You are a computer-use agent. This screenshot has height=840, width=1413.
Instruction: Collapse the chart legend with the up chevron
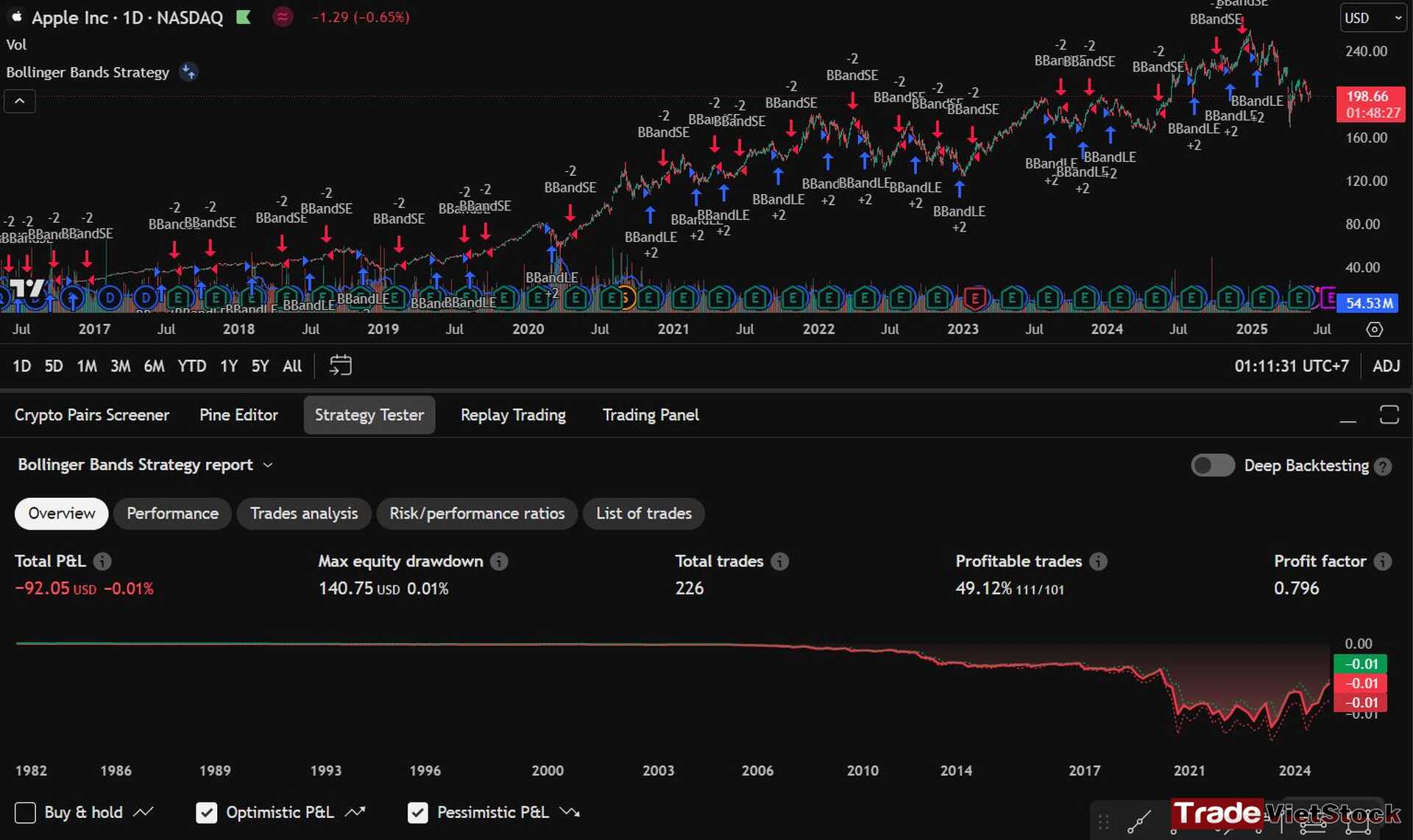click(20, 101)
